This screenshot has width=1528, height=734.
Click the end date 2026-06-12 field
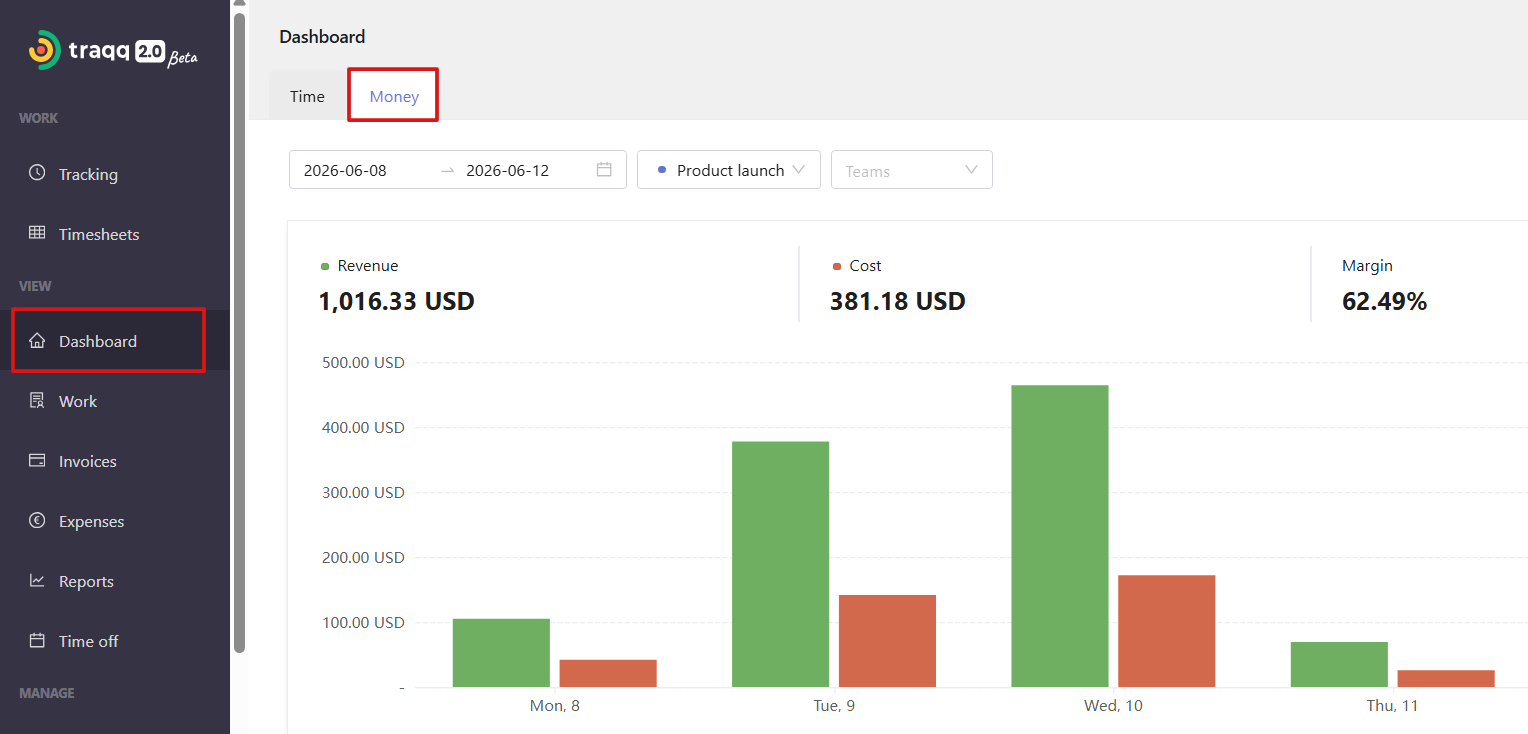(x=508, y=170)
